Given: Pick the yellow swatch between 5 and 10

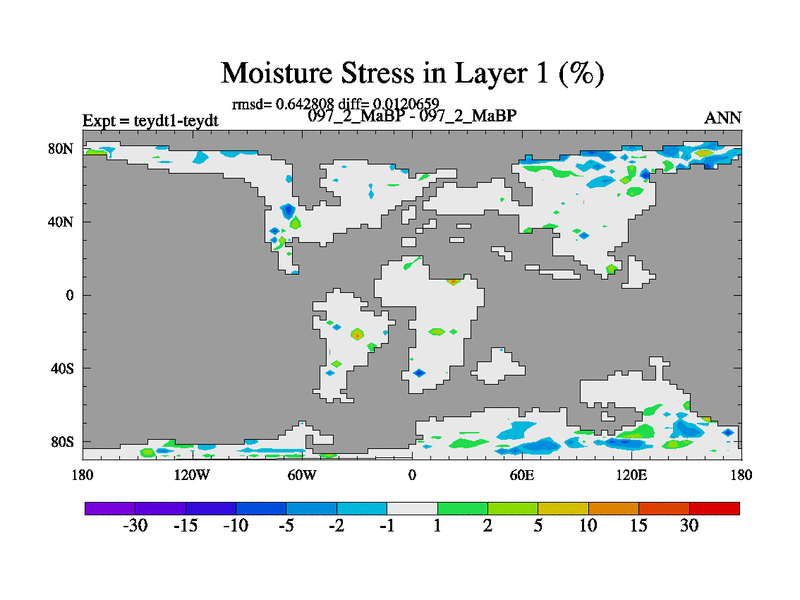Looking at the screenshot, I should point(563,508).
